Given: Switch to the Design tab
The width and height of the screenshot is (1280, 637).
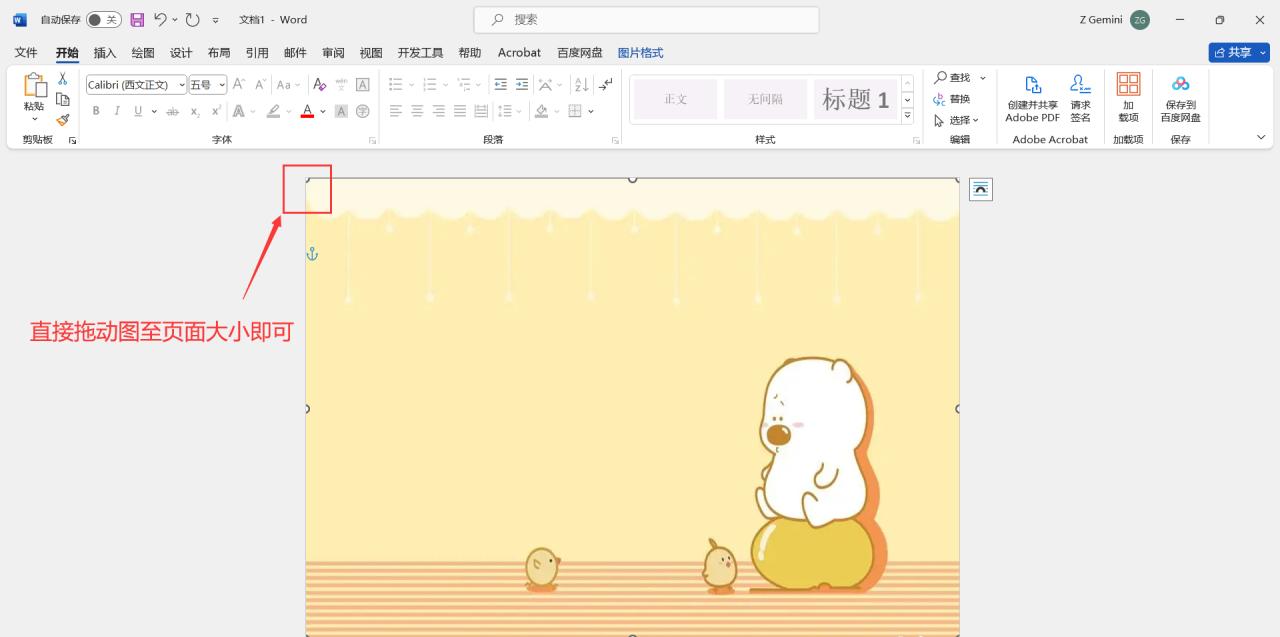Looking at the screenshot, I should point(181,53).
